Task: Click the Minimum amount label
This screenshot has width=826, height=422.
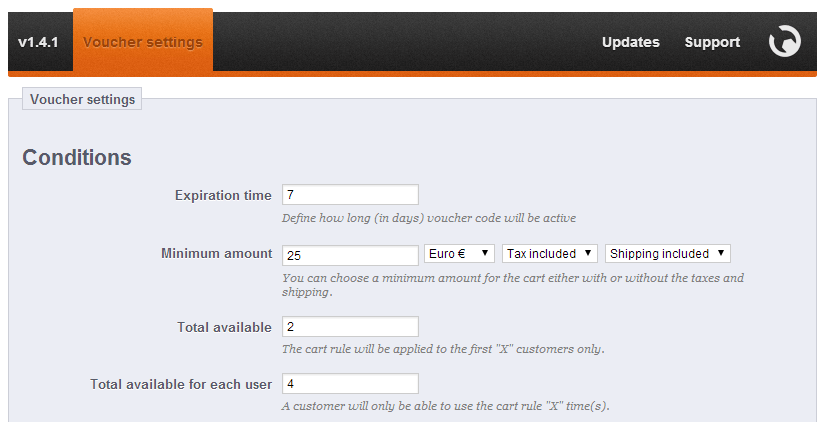Action: 216,254
